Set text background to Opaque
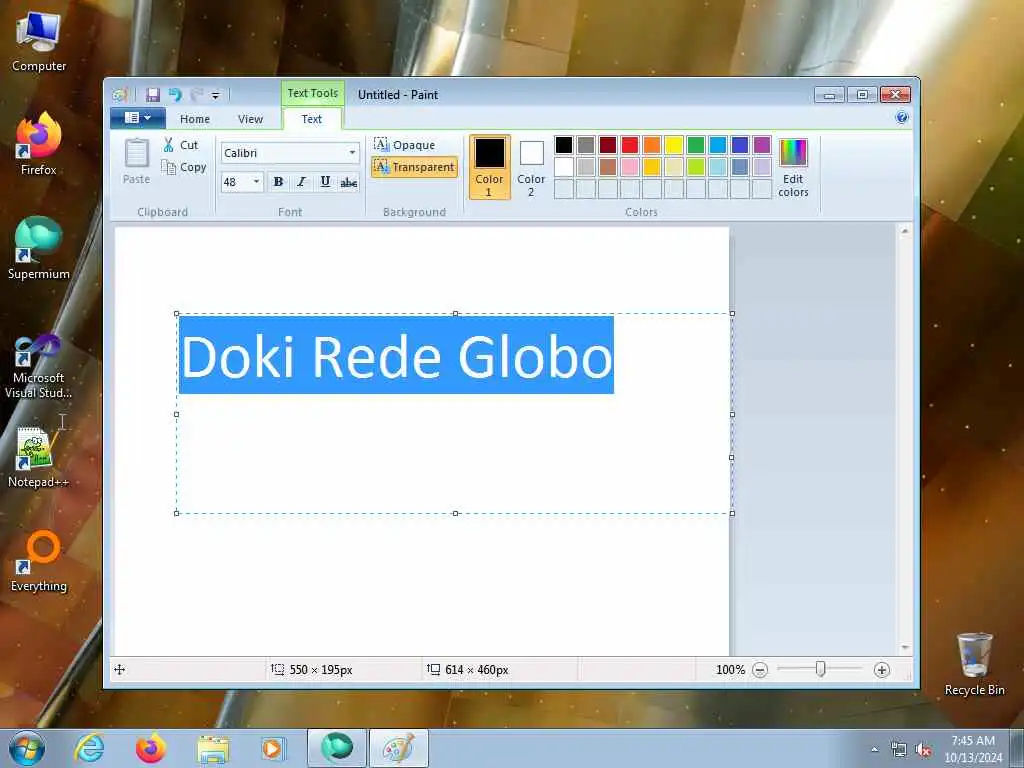Viewport: 1024px width, 768px height. 405,144
